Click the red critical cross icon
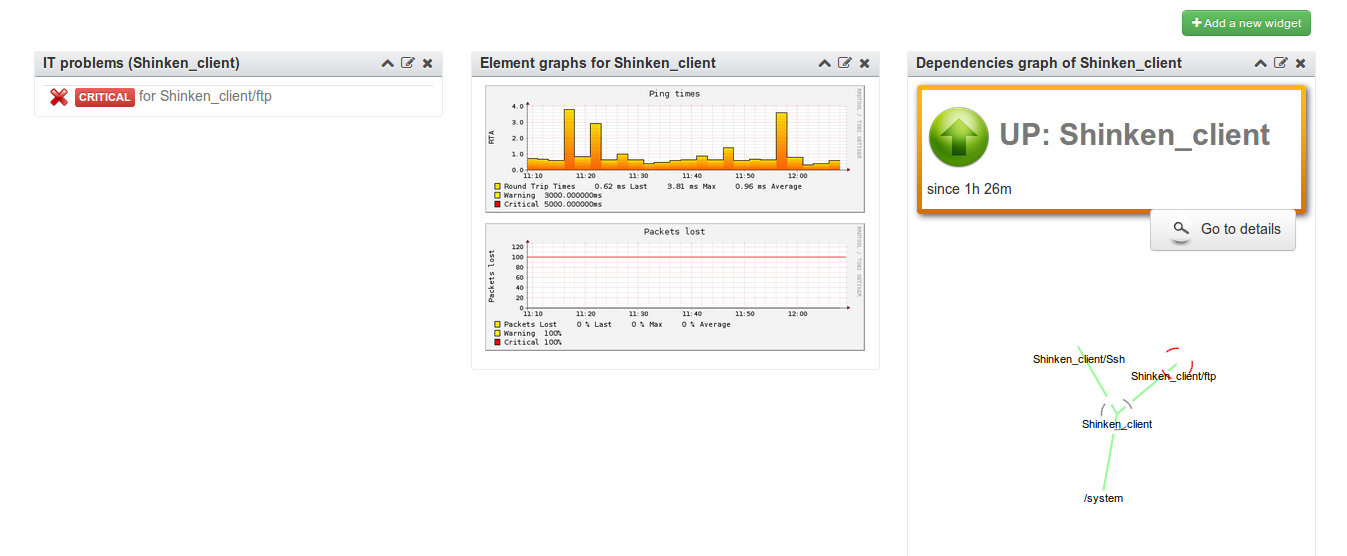The width and height of the screenshot is (1347, 556). pos(59,97)
